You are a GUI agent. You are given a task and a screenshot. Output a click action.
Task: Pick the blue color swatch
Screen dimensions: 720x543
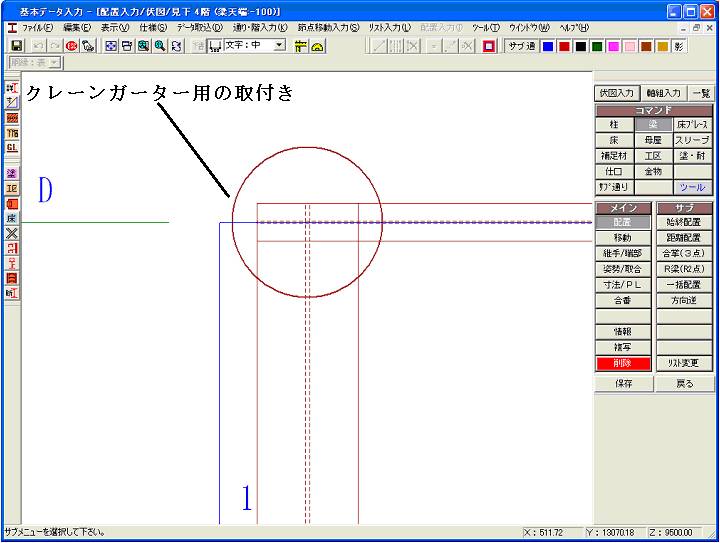click(x=548, y=46)
